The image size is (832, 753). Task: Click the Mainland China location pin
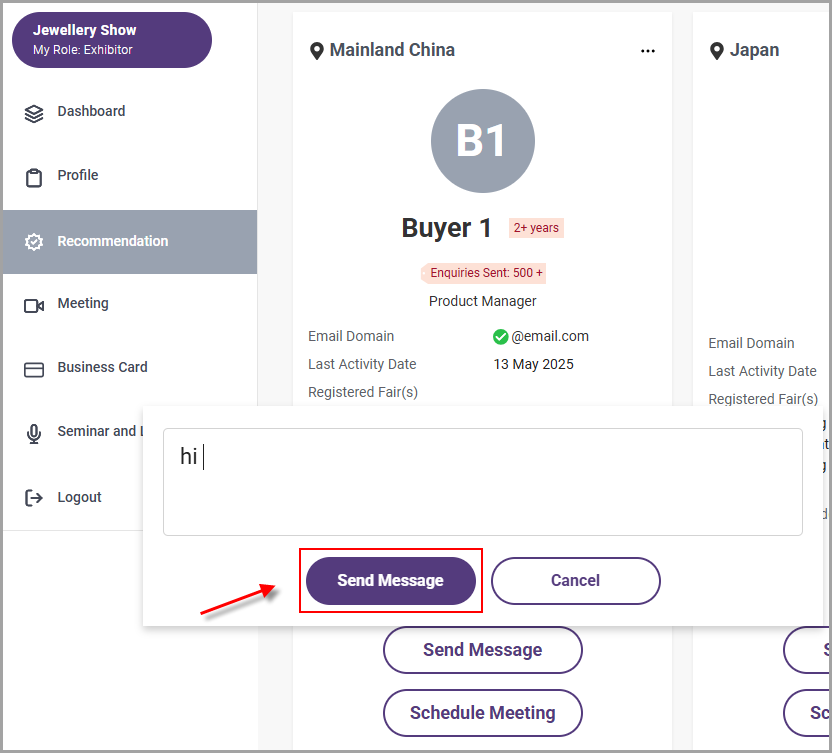(317, 51)
